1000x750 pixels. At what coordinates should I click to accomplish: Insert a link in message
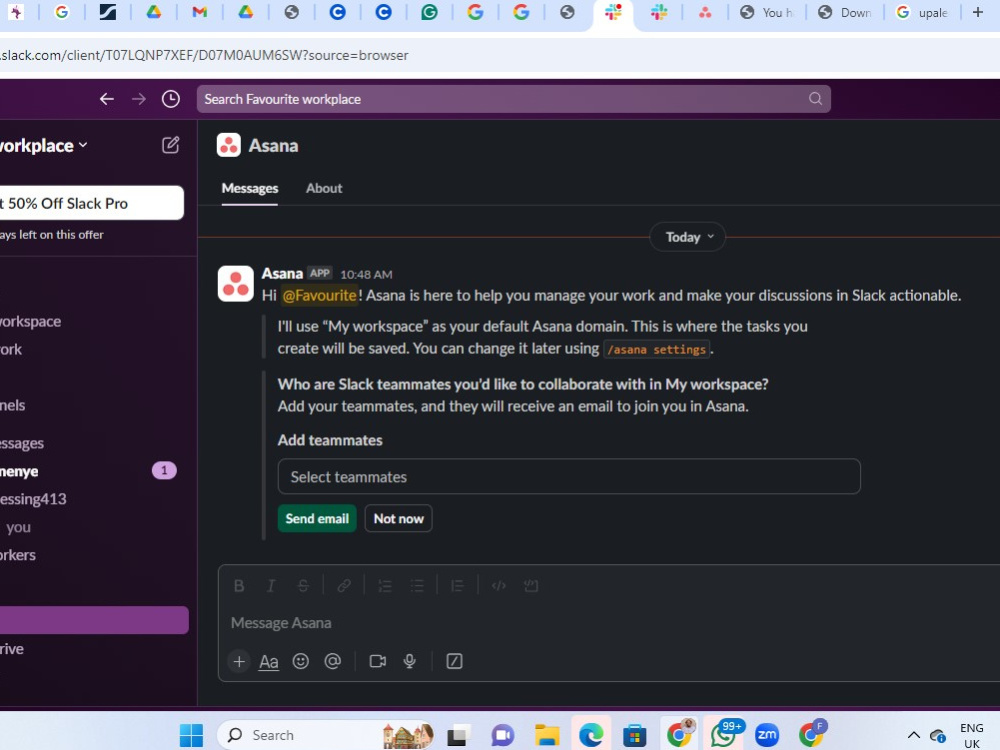click(344, 585)
